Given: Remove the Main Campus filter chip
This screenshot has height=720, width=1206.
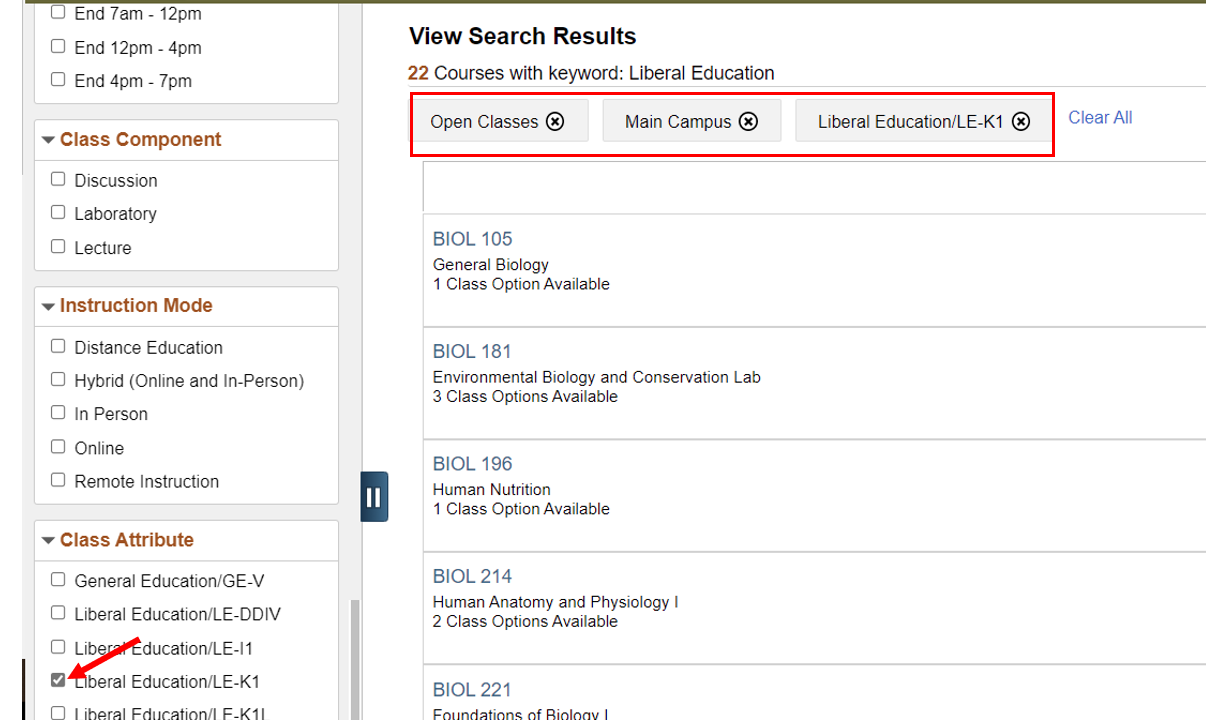Looking at the screenshot, I should (x=748, y=121).
